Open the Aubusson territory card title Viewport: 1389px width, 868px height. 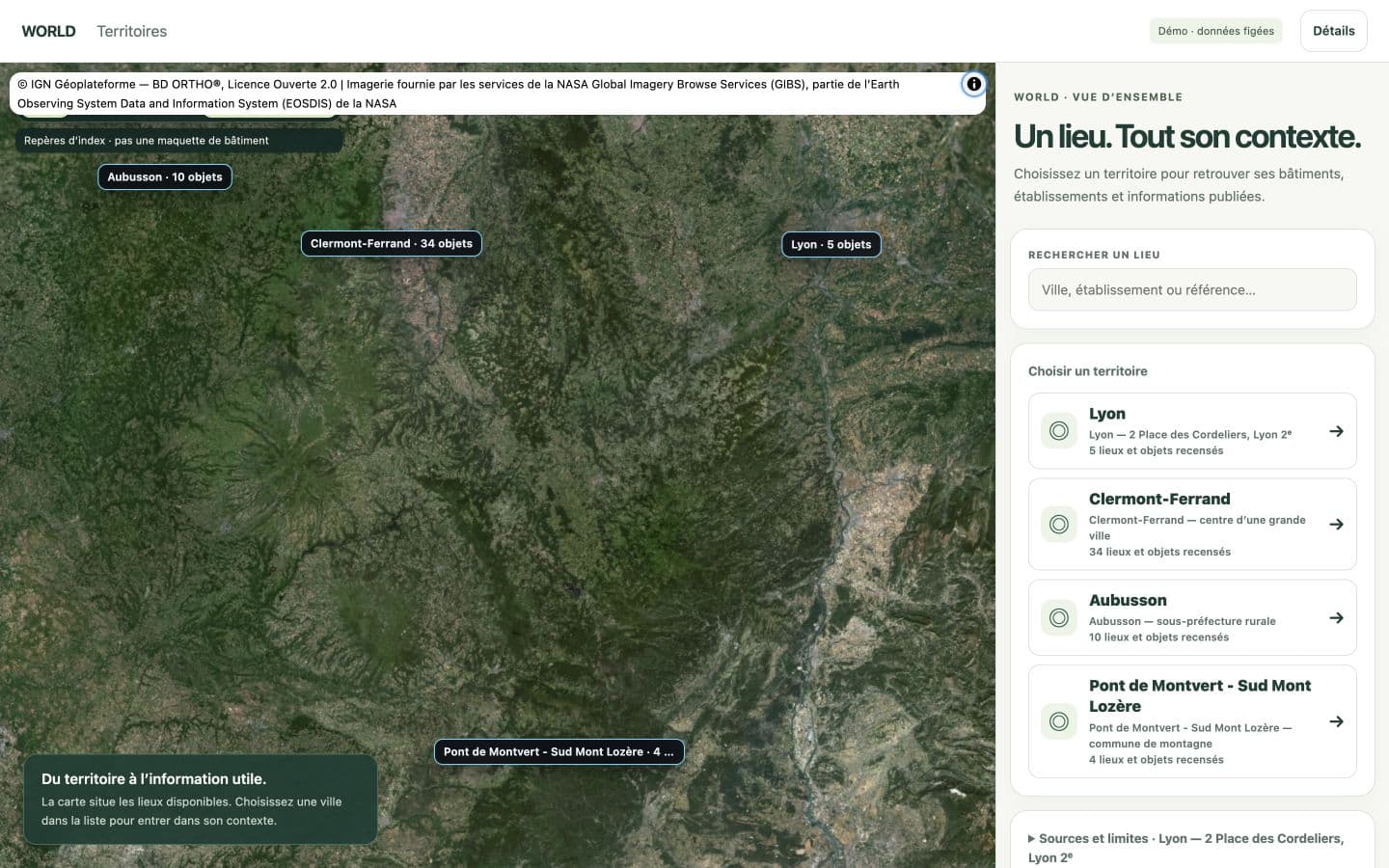click(x=1128, y=600)
